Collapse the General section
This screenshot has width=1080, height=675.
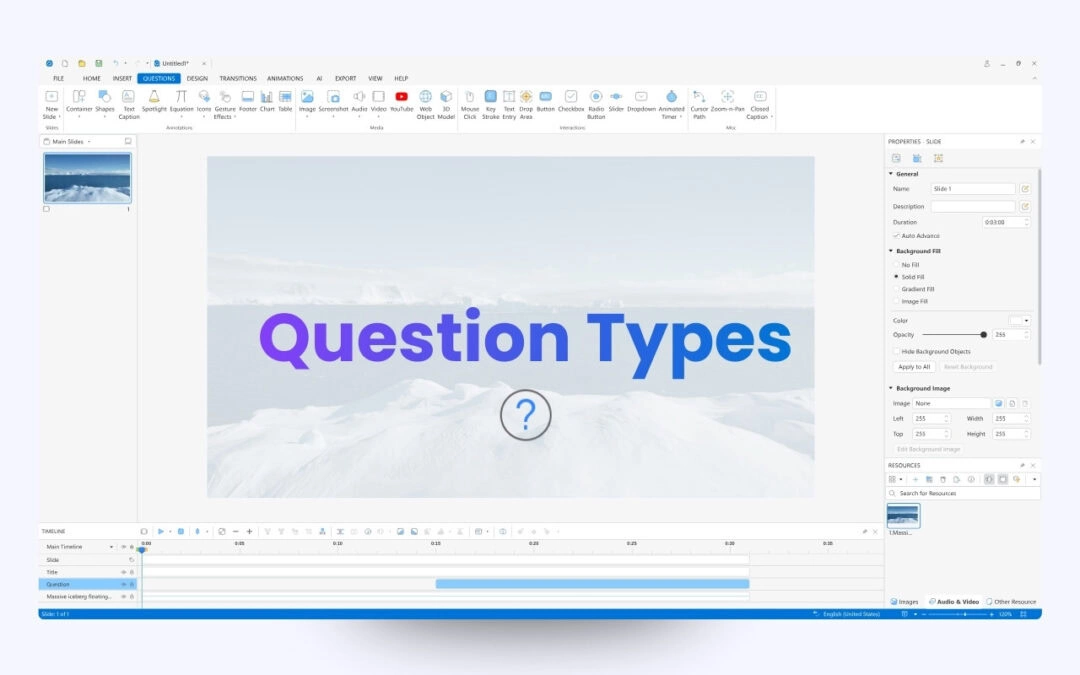891,174
